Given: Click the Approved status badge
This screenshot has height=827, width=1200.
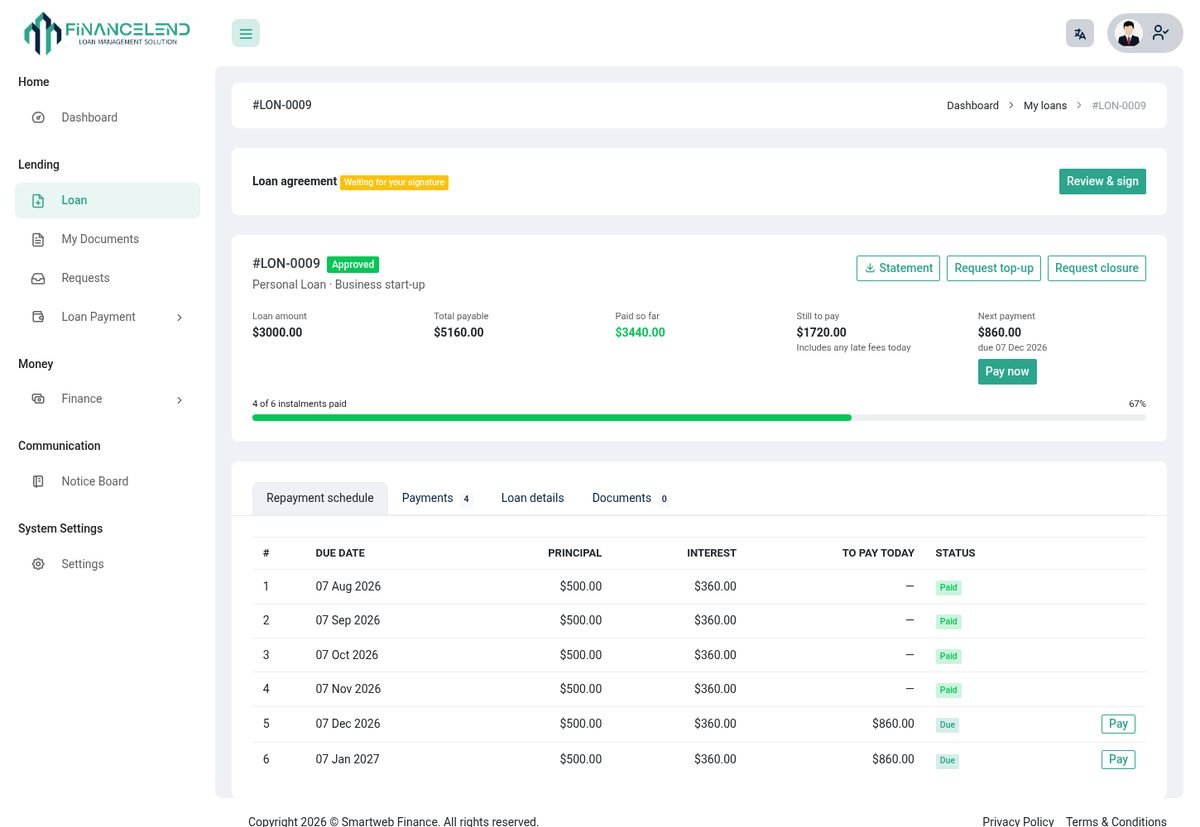Looking at the screenshot, I should click(x=353, y=265).
